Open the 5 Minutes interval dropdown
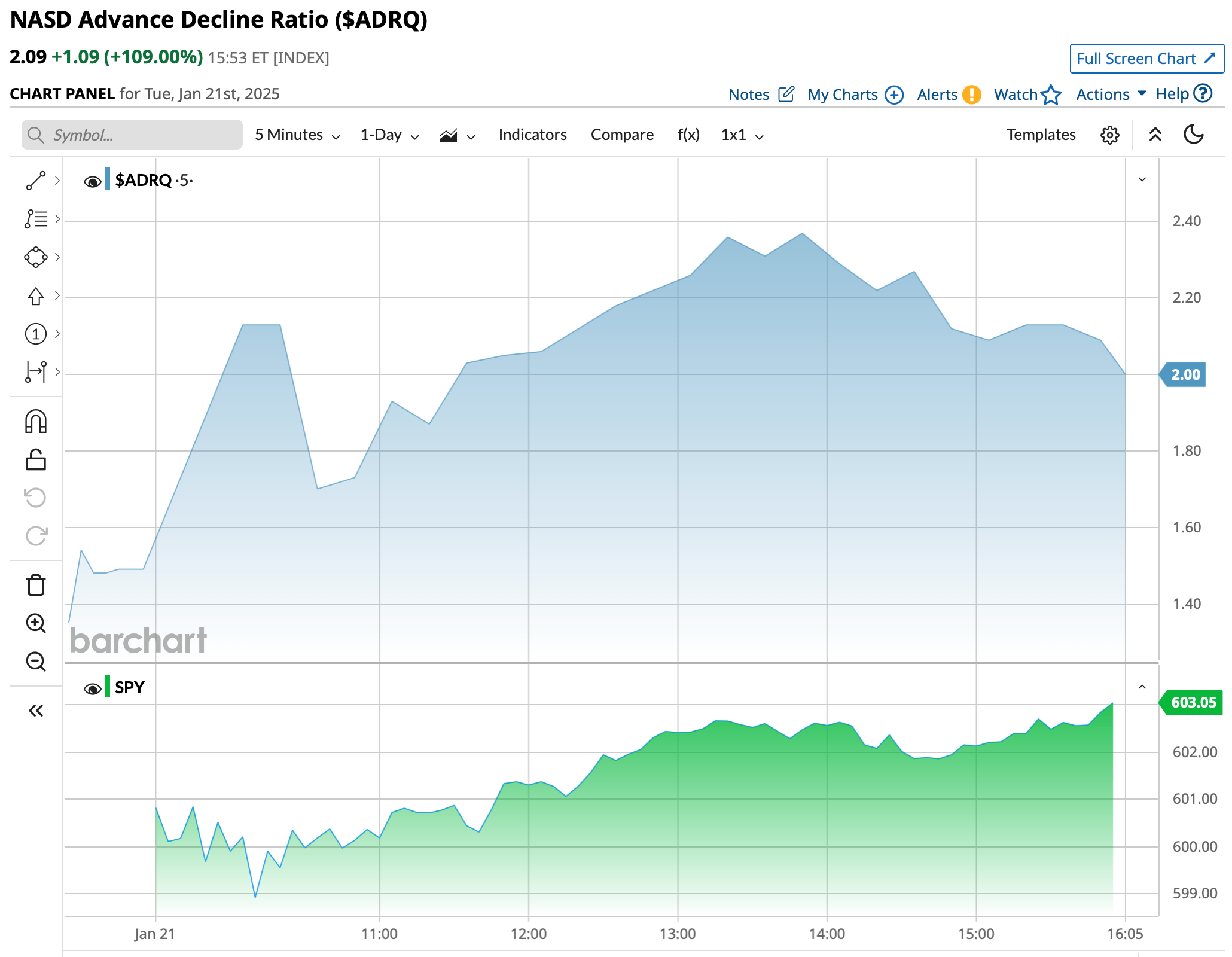1232x957 pixels. coord(297,135)
